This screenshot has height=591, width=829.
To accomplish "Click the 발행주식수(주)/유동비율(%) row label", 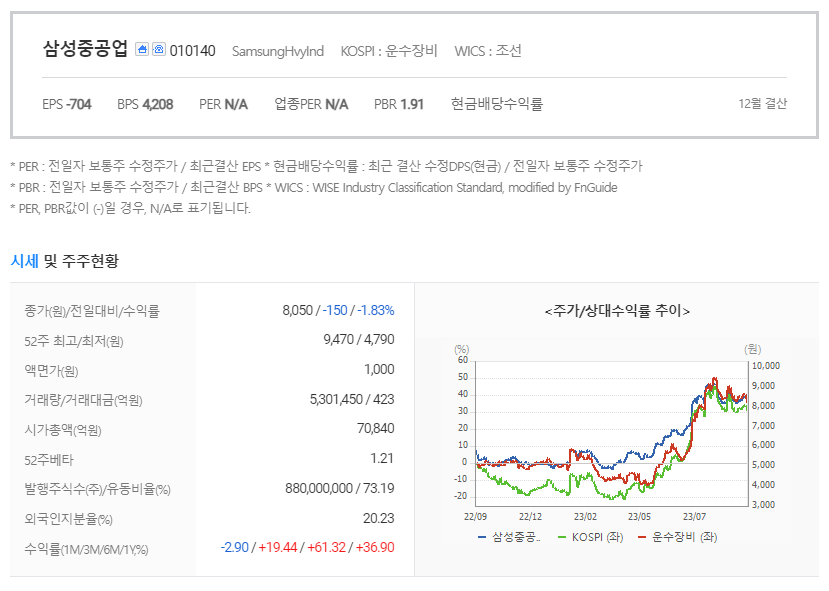I will pos(97,489).
